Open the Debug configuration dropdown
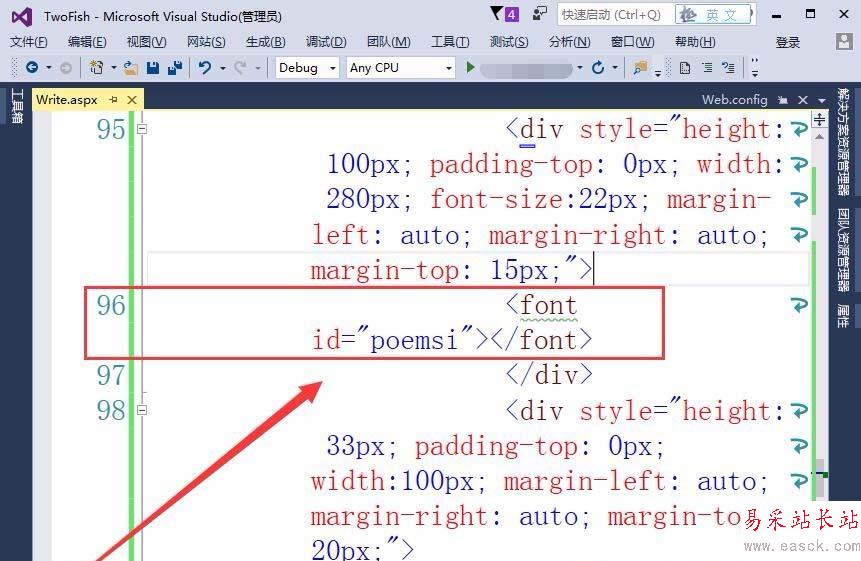This screenshot has width=861, height=561. (333, 68)
